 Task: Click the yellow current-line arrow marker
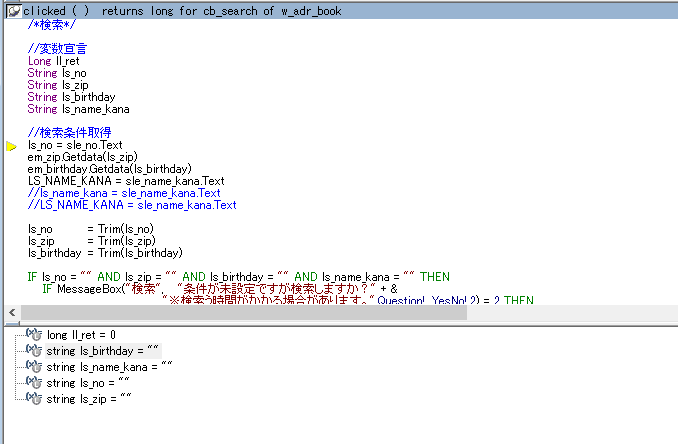pyautogui.click(x=12, y=146)
